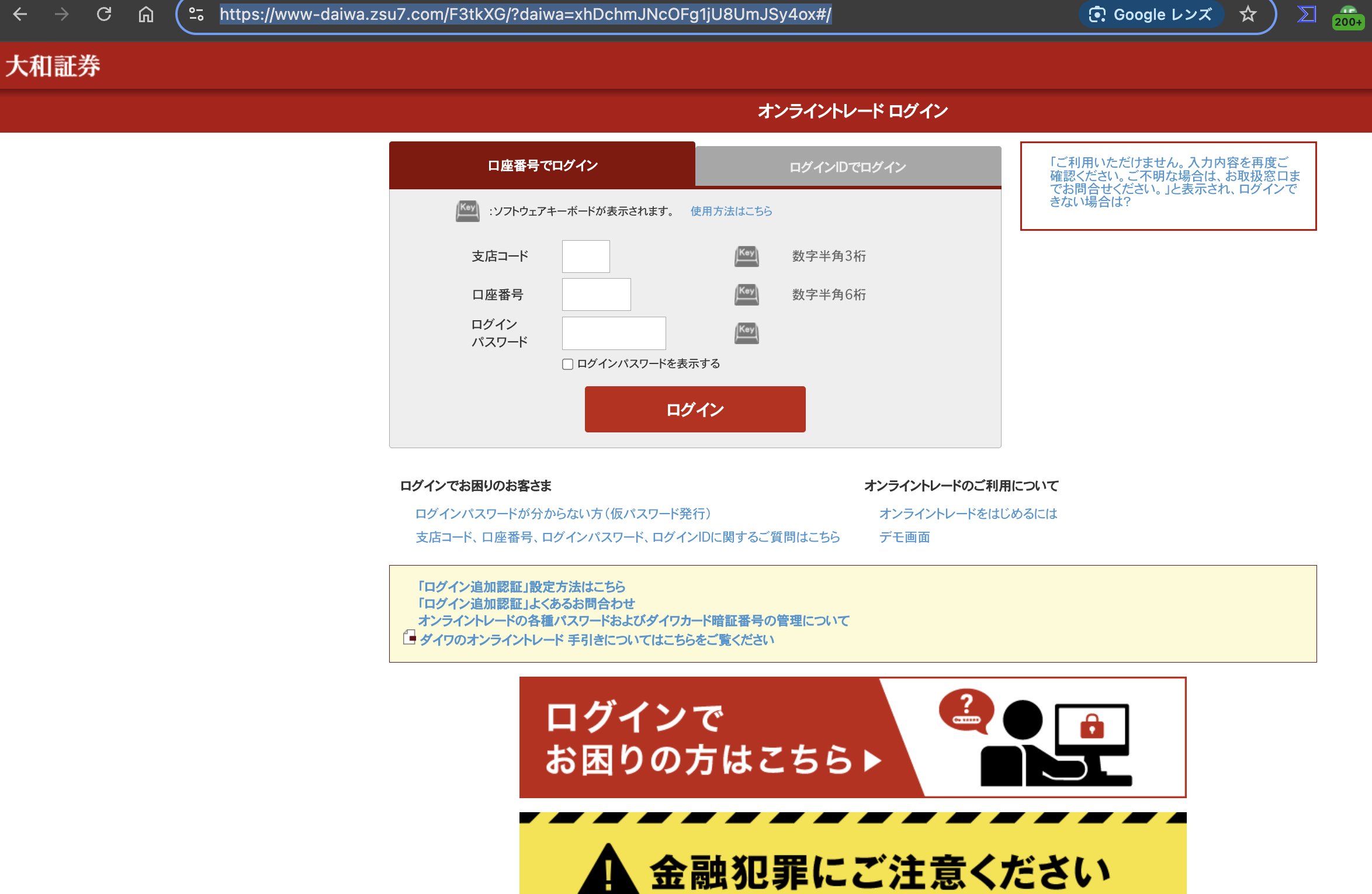Check ログインパスワードを表示する checkbox

point(567,364)
